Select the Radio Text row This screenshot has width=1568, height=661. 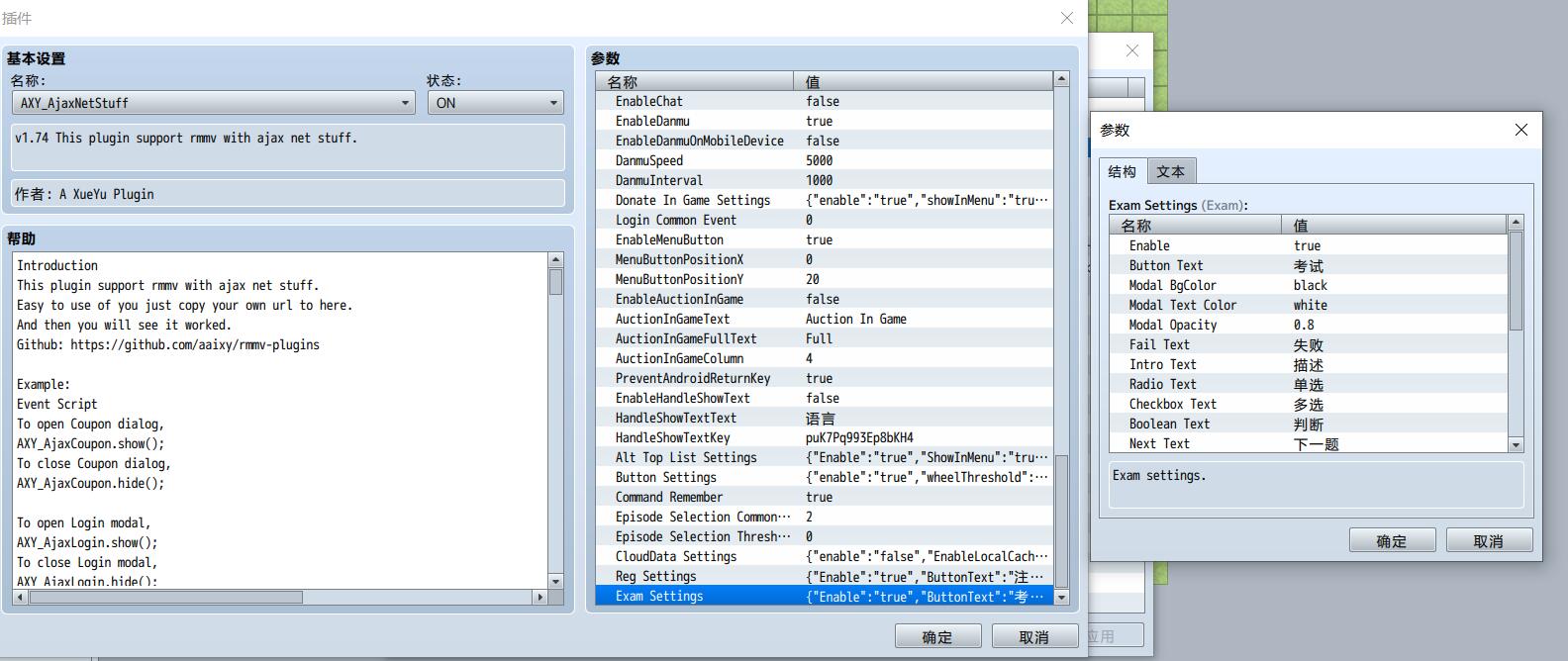point(1309,384)
